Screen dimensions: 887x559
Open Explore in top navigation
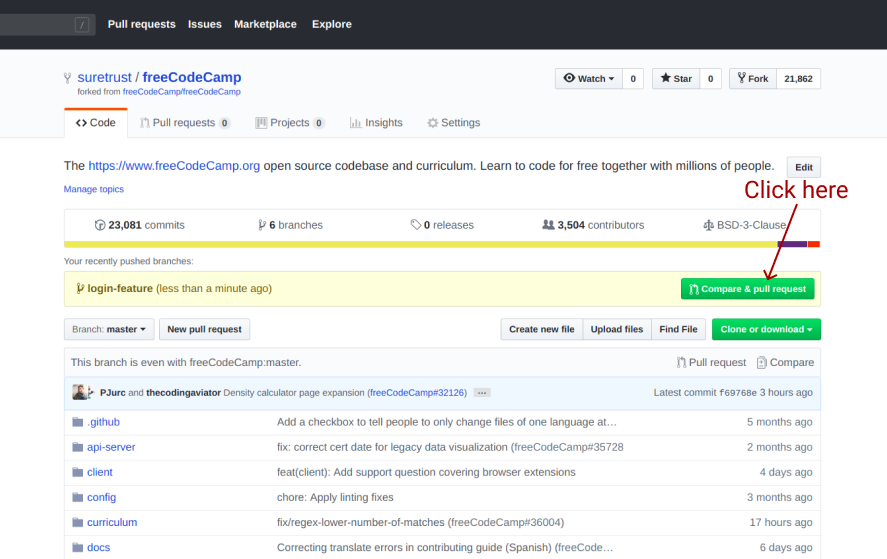331,24
